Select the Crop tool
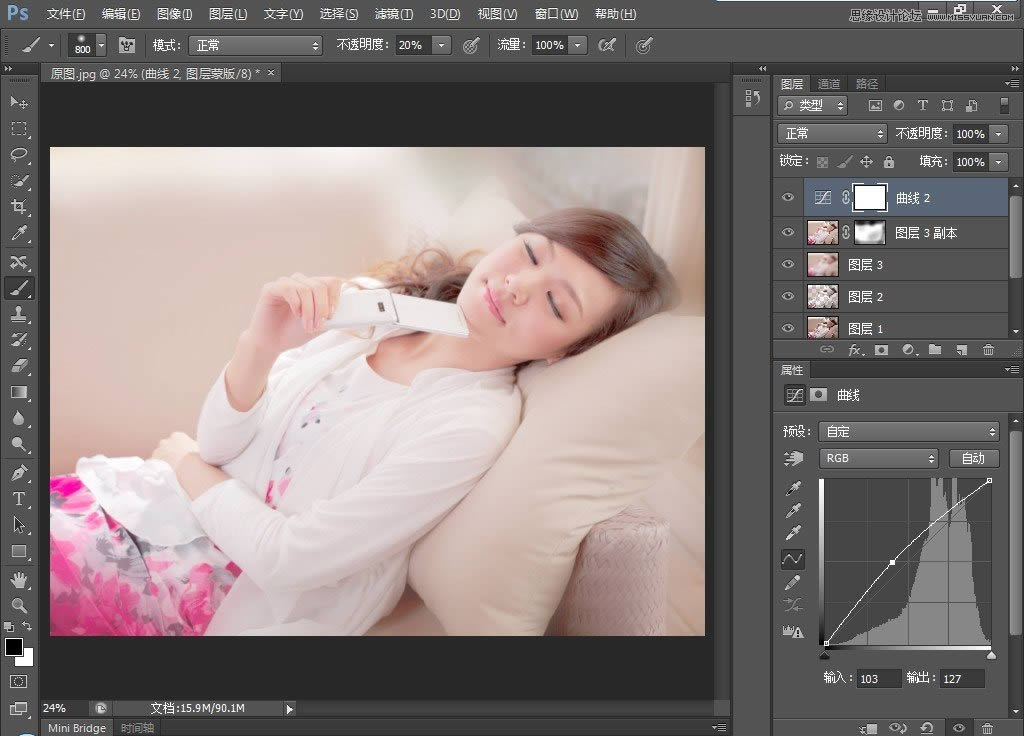Screen dimensions: 1024x736 point(19,207)
